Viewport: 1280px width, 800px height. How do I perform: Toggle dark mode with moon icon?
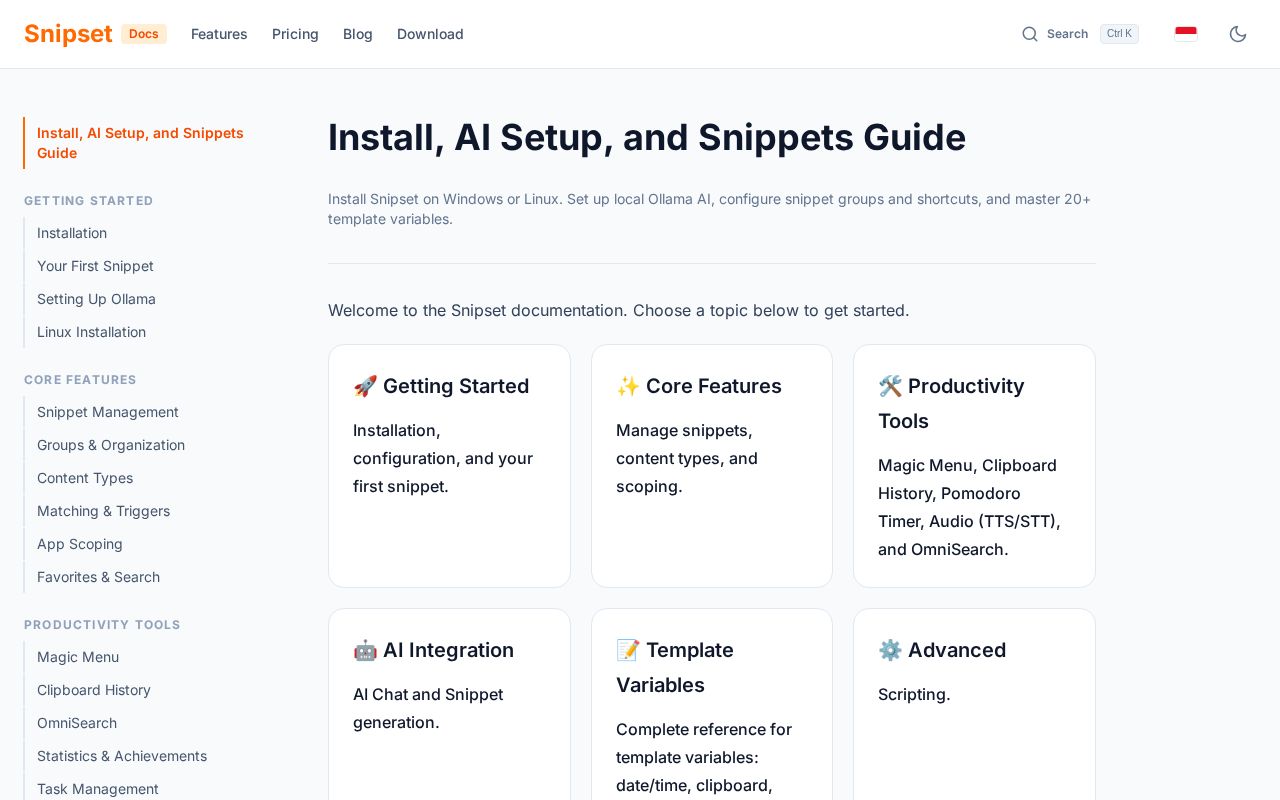pos(1238,34)
